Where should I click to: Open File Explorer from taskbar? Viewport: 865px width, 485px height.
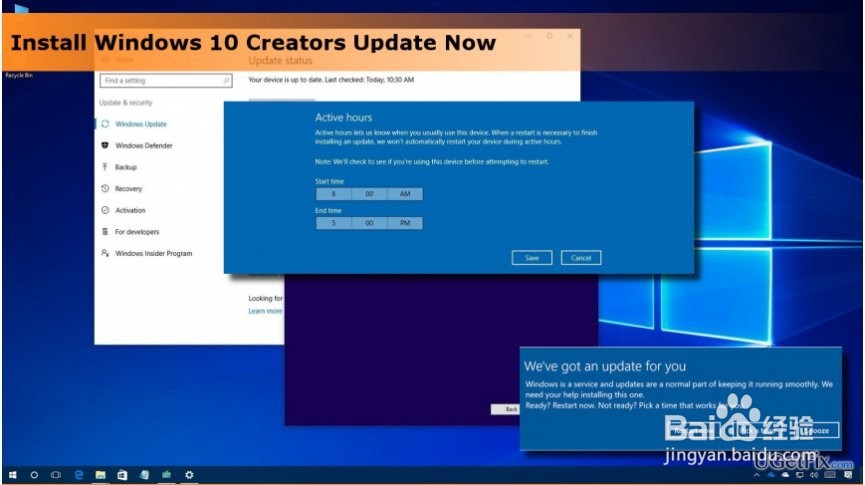pos(100,475)
